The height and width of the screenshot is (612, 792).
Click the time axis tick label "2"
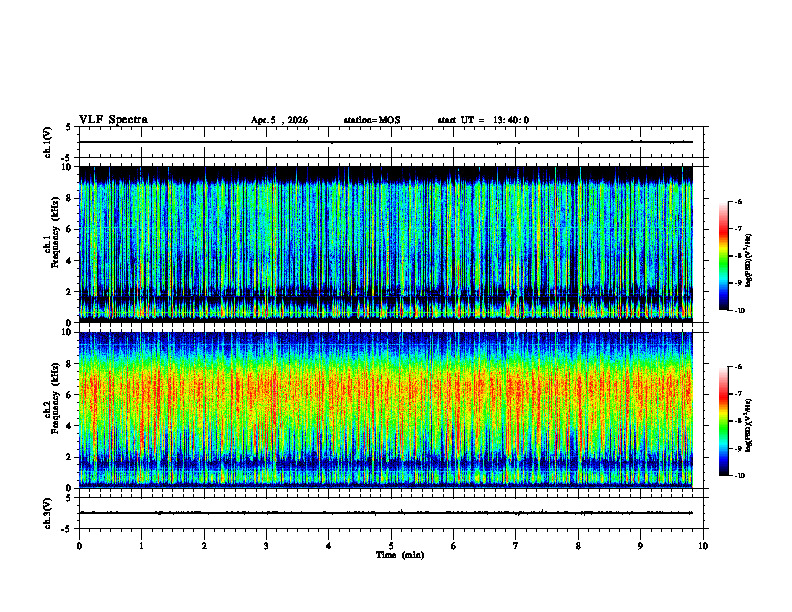204,546
